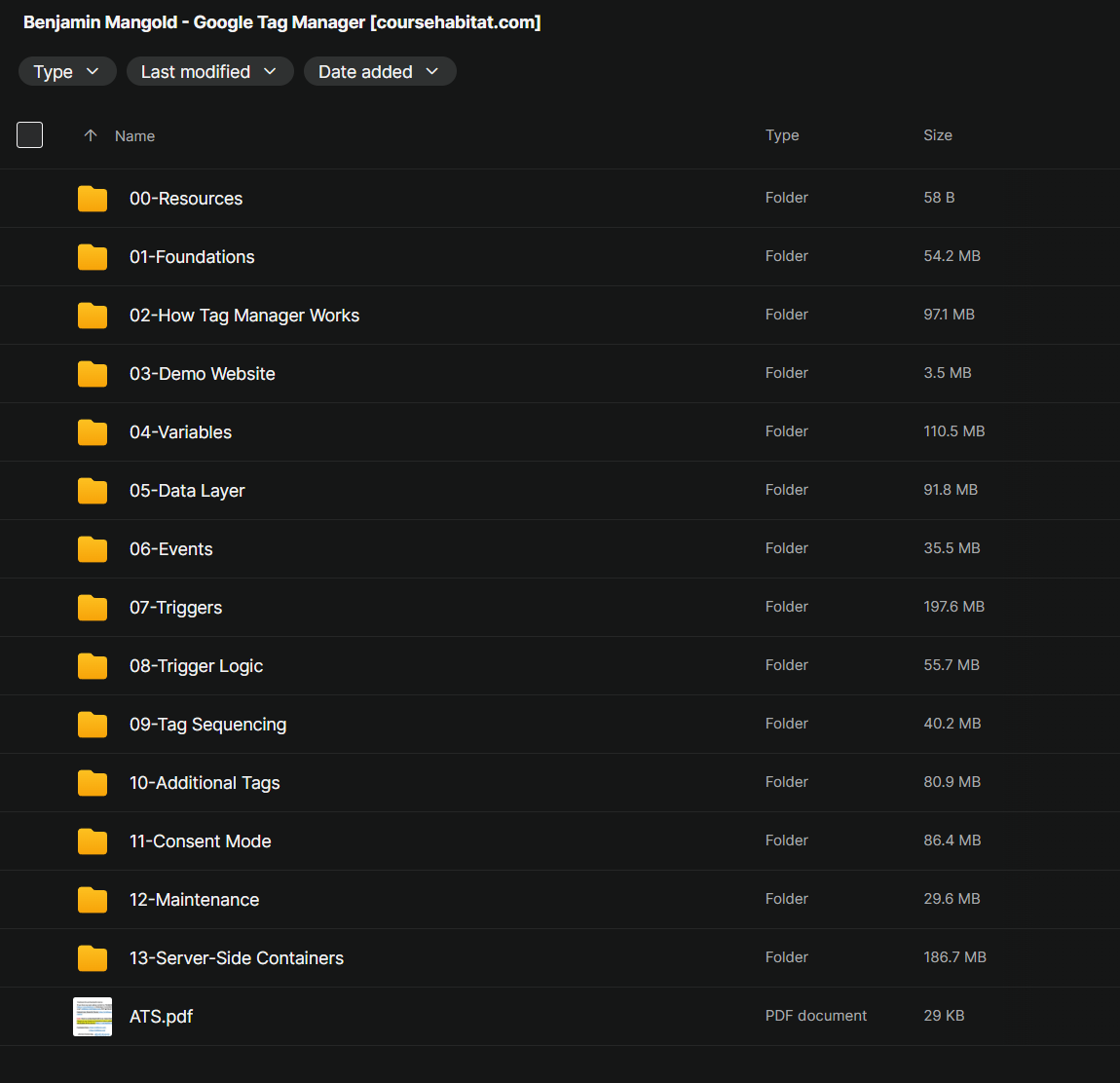This screenshot has width=1120, height=1083.
Task: Click the 04-Variables folder icon
Action: (93, 432)
